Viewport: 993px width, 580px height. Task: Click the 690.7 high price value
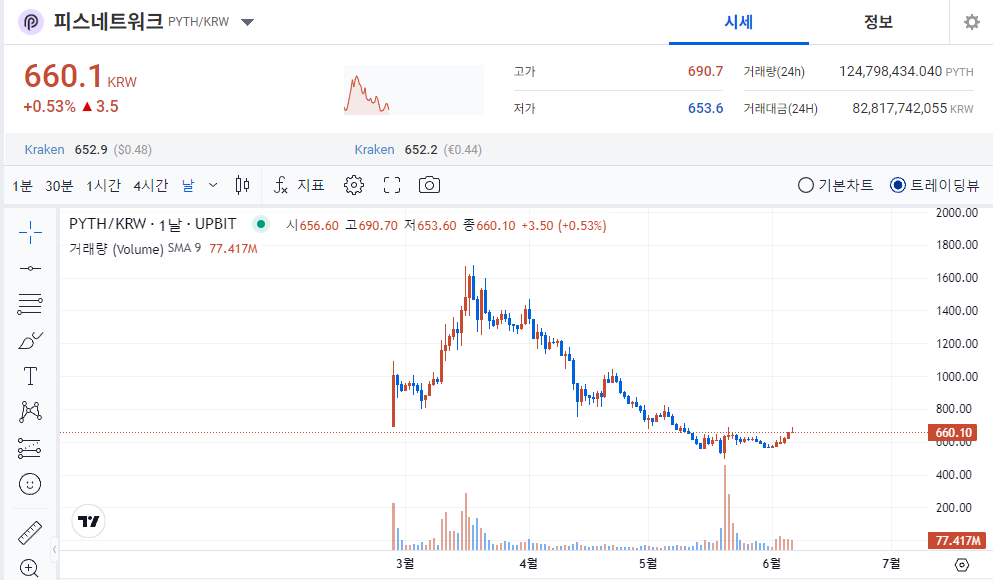705,71
